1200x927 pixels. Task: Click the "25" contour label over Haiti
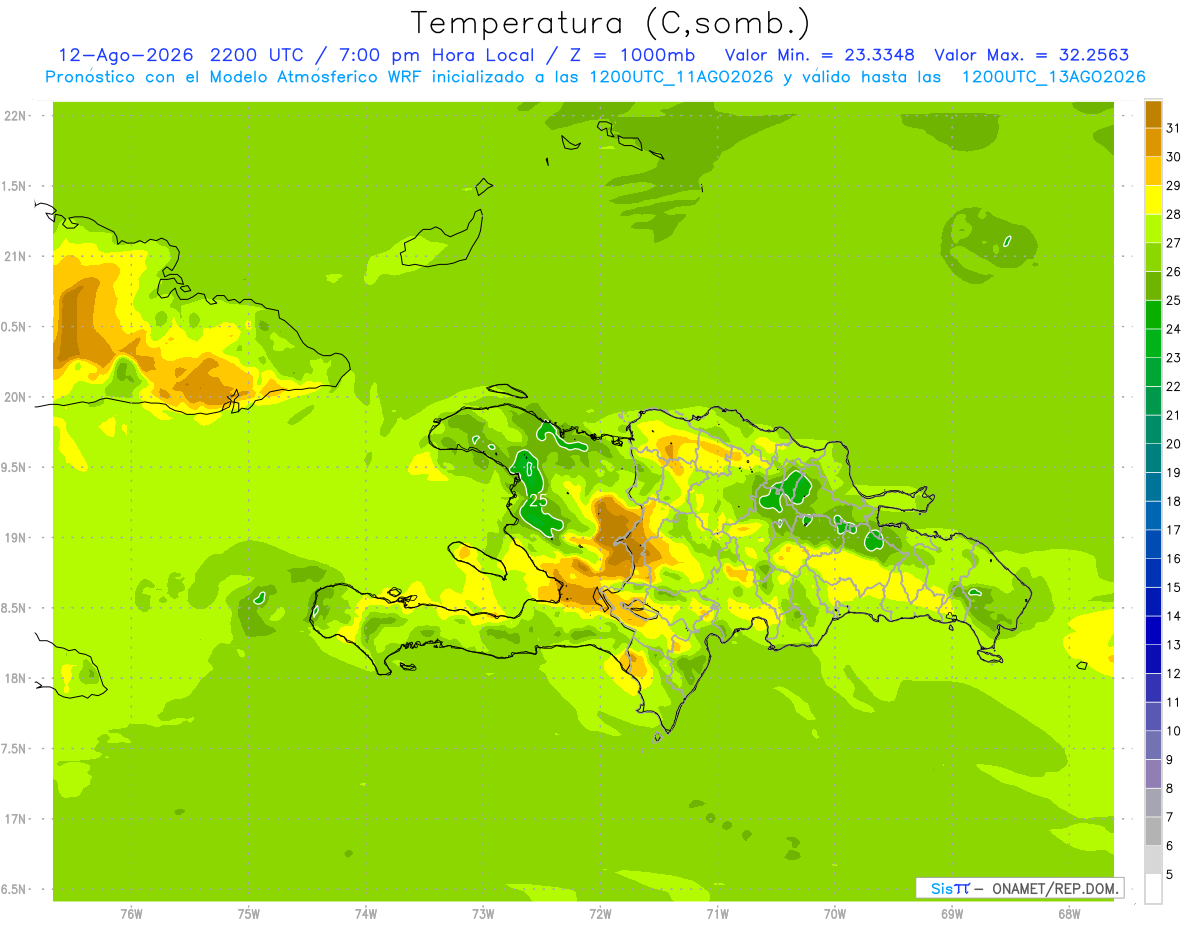pos(537,500)
